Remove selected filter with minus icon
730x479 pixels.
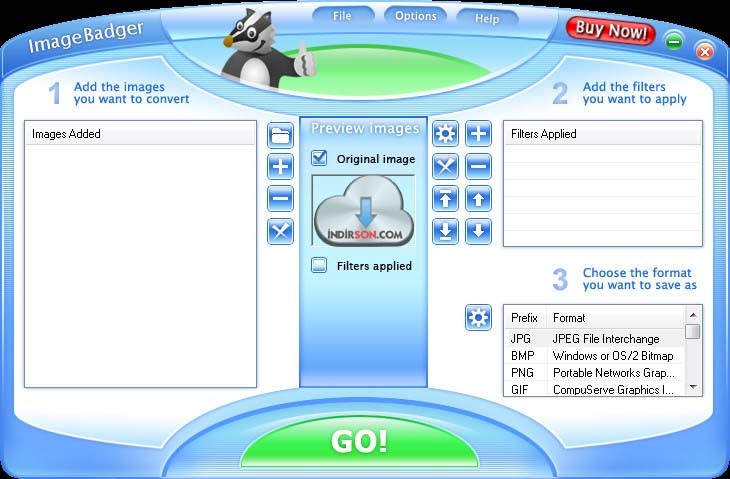tap(479, 166)
